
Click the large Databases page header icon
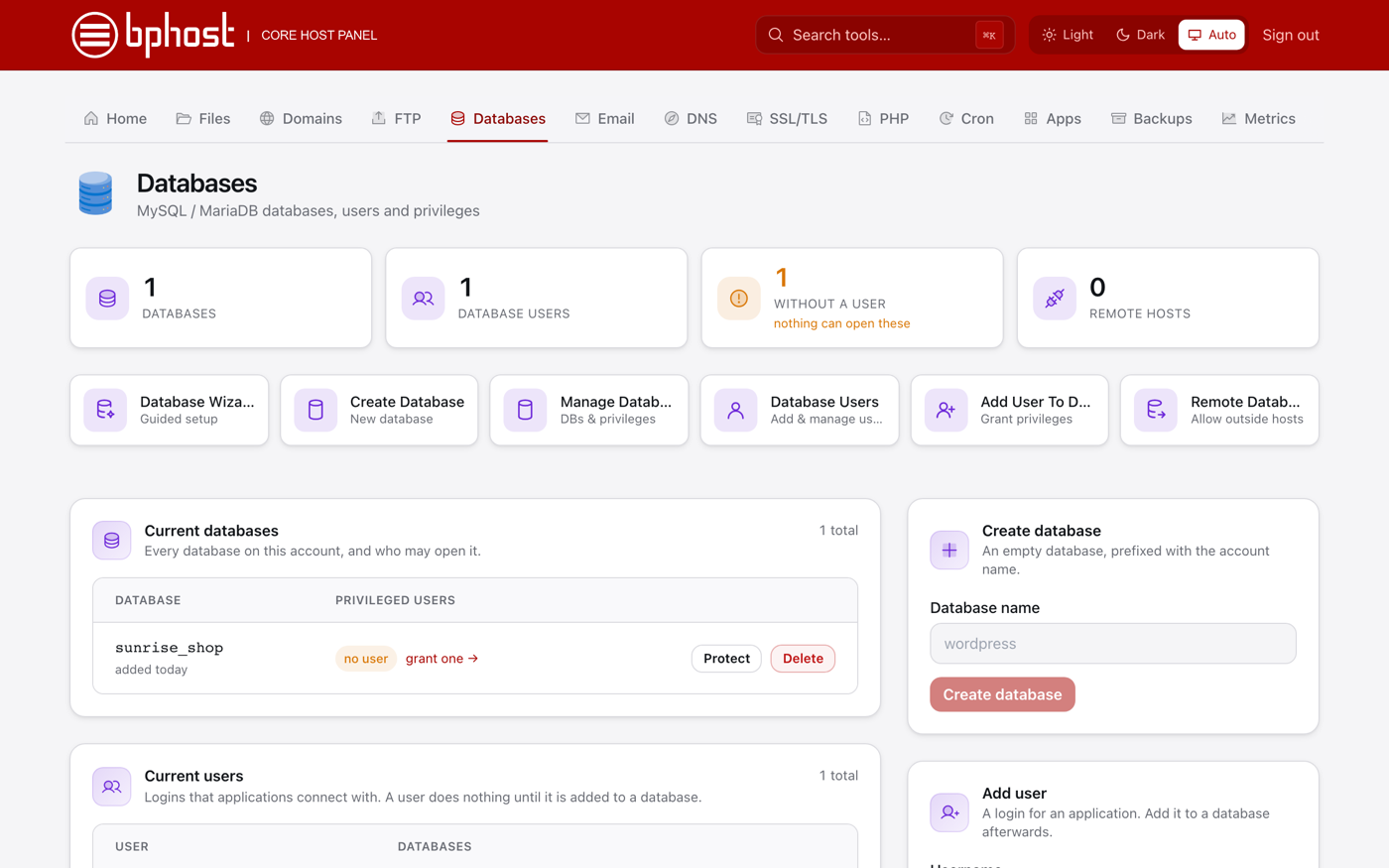point(95,193)
